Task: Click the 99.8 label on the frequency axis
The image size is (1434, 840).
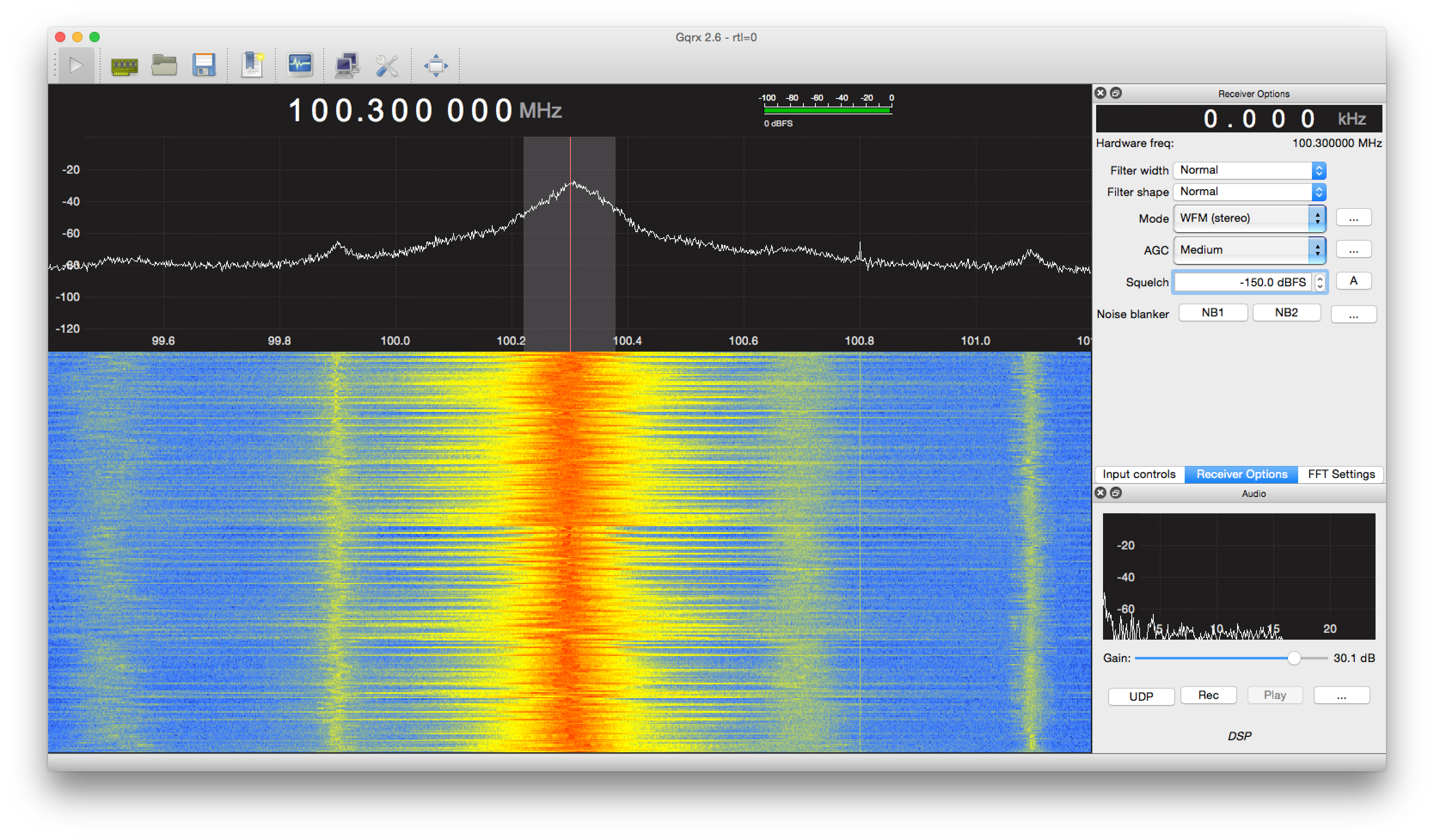Action: click(279, 341)
